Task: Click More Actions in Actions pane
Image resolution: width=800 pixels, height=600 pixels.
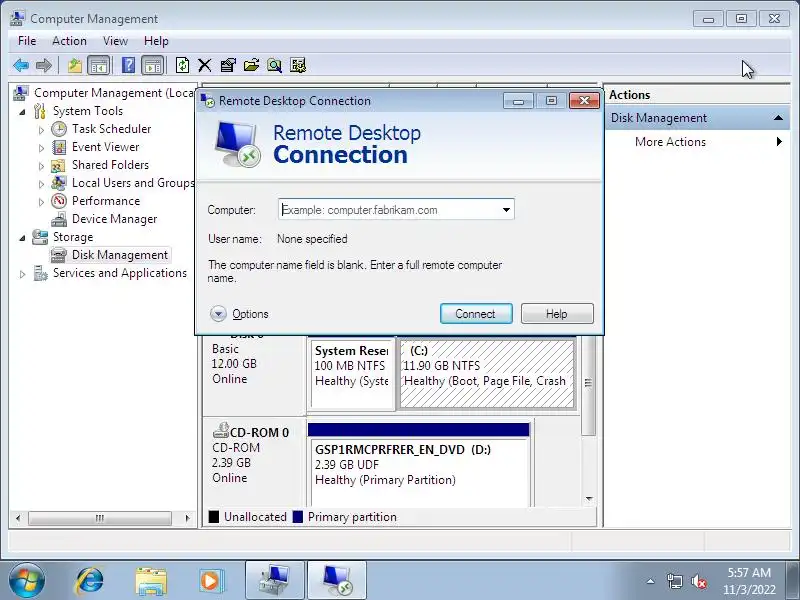Action: tap(670, 142)
